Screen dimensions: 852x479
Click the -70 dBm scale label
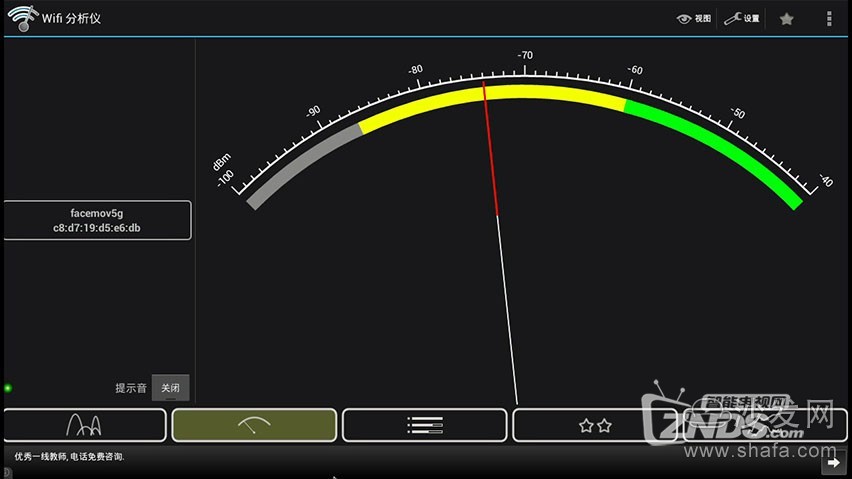[x=525, y=55]
